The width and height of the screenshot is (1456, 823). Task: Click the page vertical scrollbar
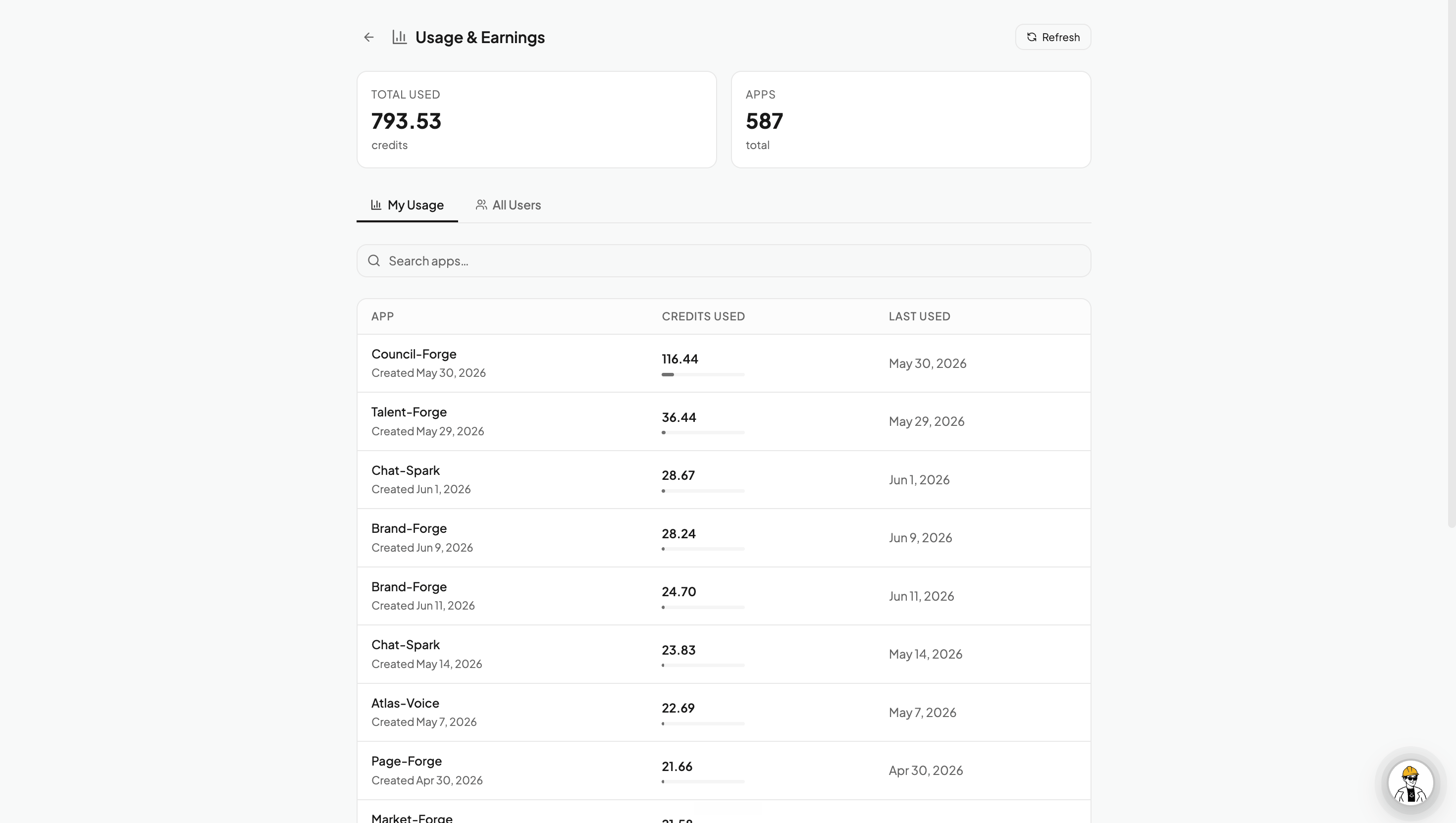pos(1452,263)
